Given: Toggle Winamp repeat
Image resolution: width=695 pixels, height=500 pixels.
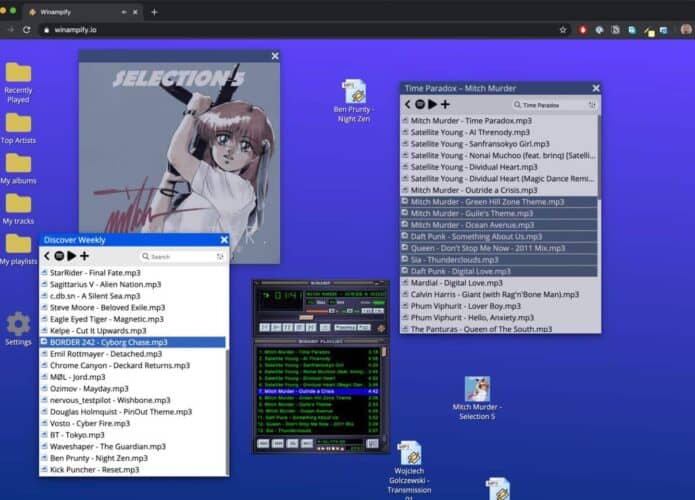Looking at the screenshot, I should [x=364, y=328].
